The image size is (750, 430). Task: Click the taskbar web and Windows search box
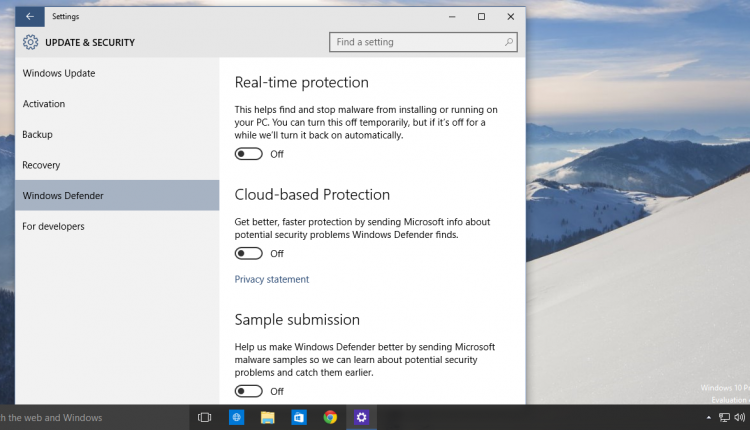tap(93, 418)
